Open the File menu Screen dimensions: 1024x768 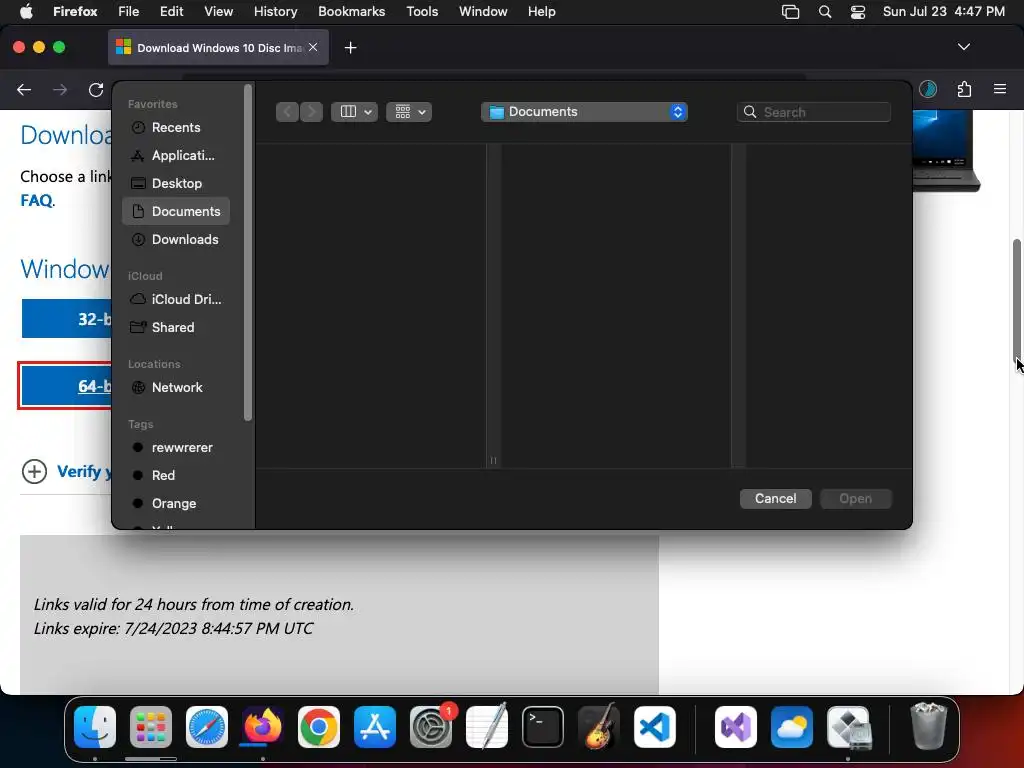129,12
